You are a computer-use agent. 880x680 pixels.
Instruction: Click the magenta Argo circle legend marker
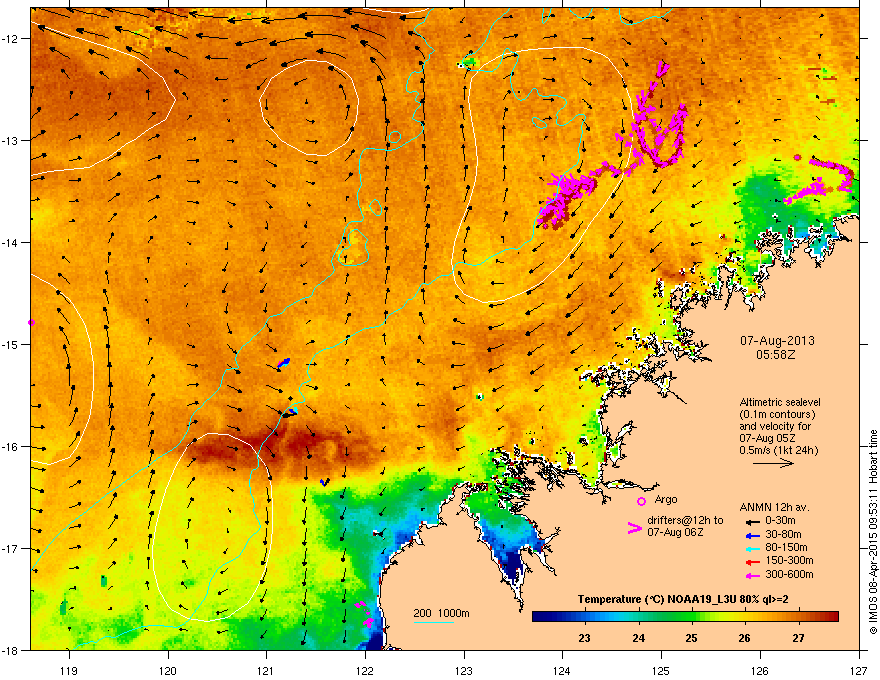641,501
